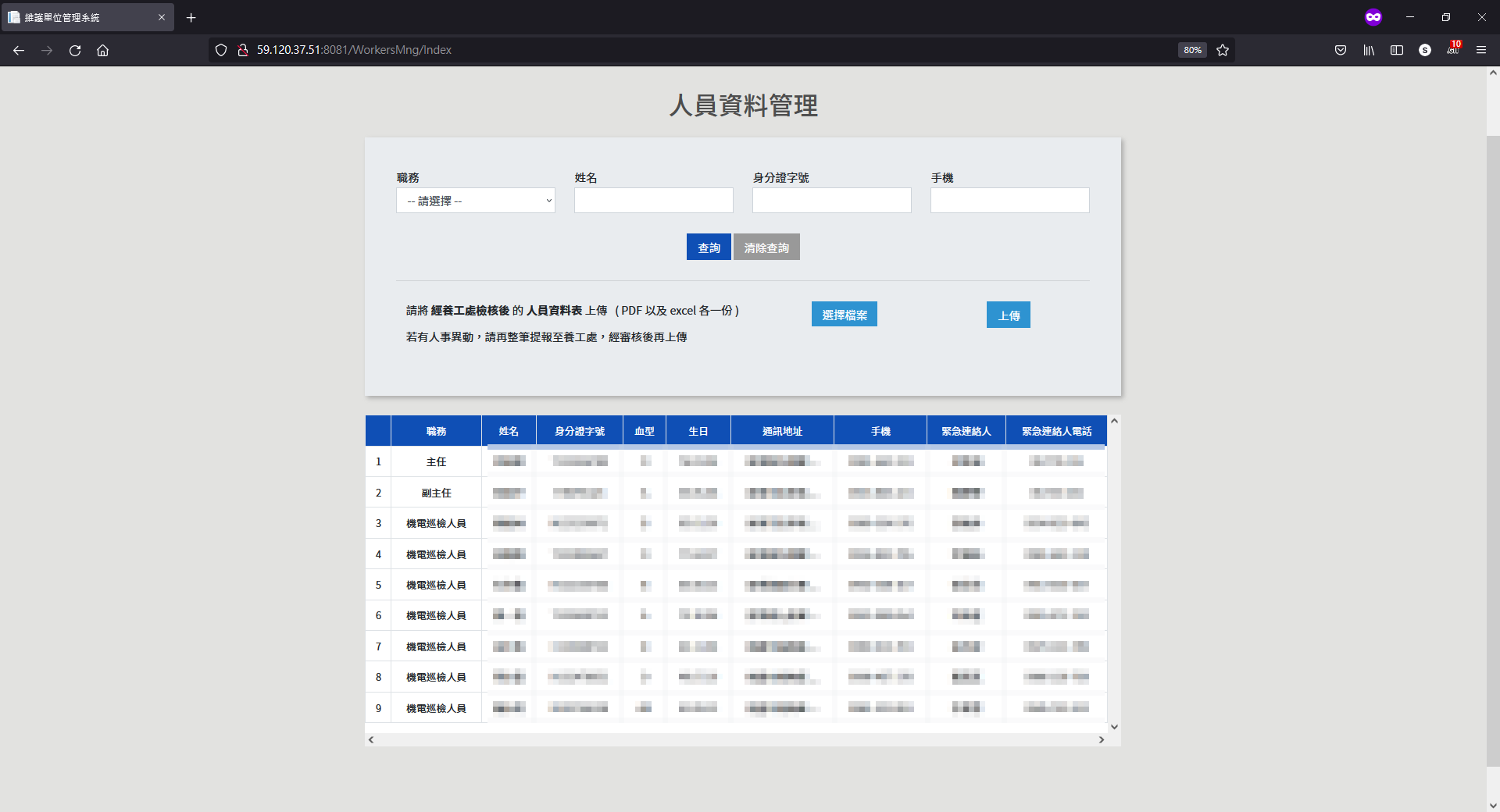Save page to Pocket
The image size is (1500, 812).
coord(1341,50)
